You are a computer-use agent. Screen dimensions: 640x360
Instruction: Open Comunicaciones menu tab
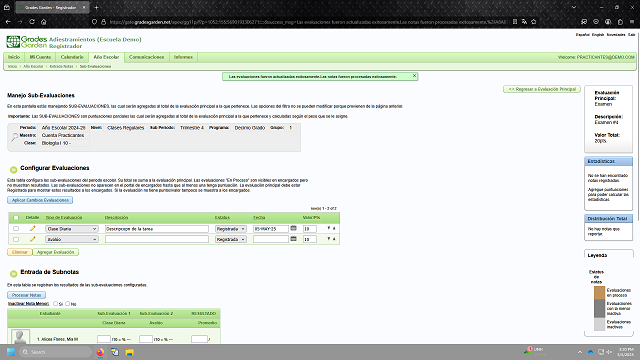pos(146,57)
